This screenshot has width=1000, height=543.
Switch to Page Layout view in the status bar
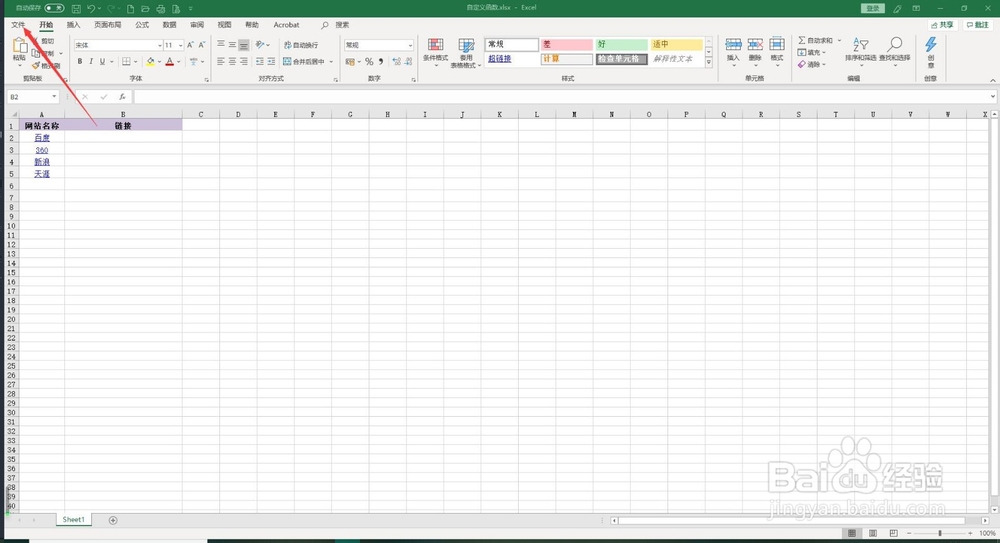[872, 533]
